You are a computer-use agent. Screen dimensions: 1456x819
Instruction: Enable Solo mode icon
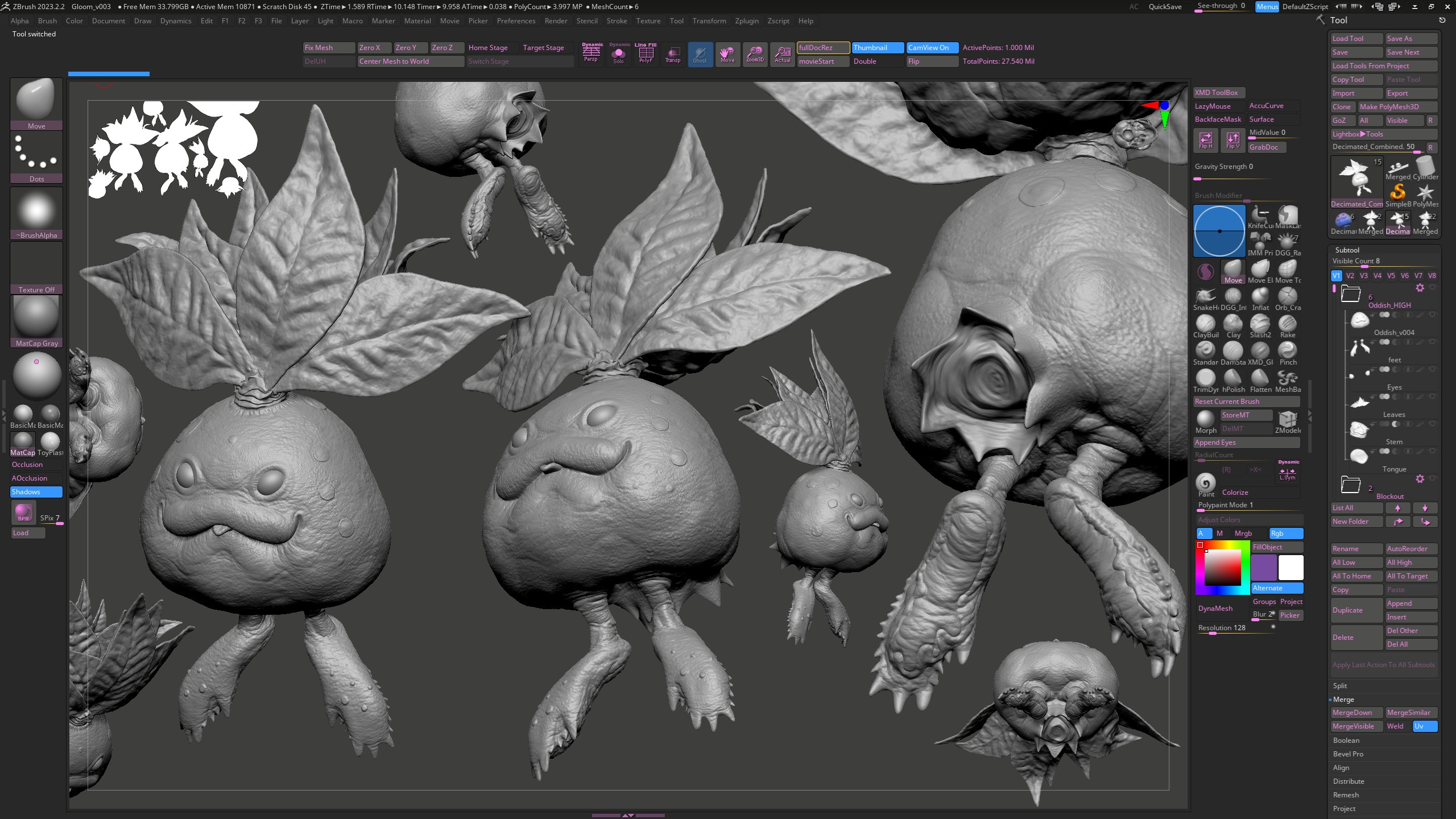click(x=618, y=53)
